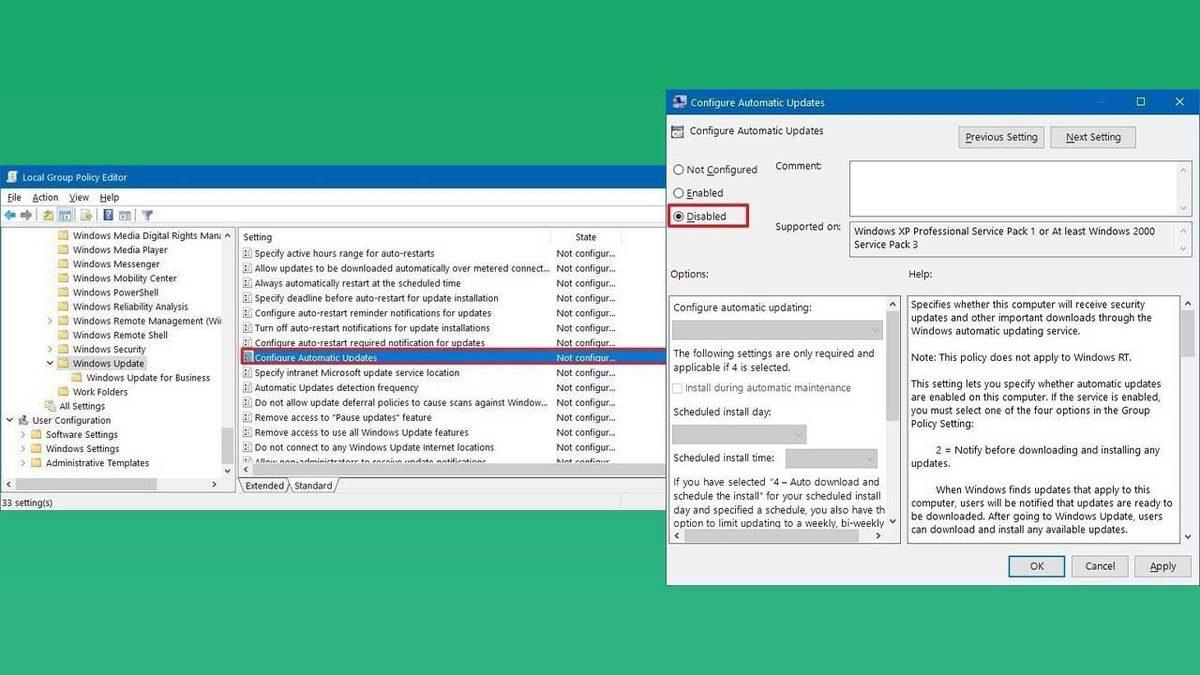This screenshot has width=1200, height=675.
Task: Expand the Windows Remote Management tree node
Action: click(50, 320)
